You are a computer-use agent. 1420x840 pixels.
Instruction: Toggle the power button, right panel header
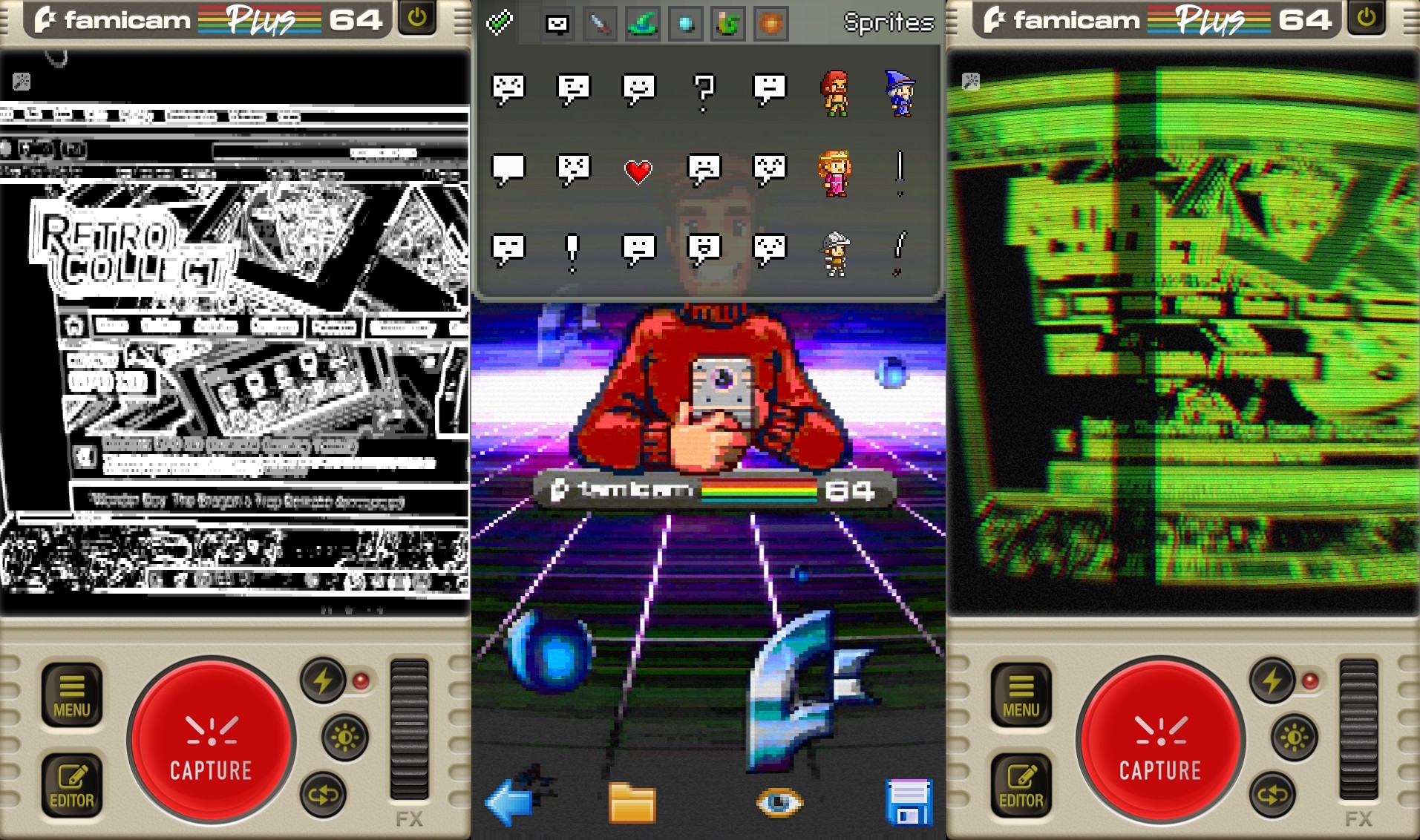1367,17
